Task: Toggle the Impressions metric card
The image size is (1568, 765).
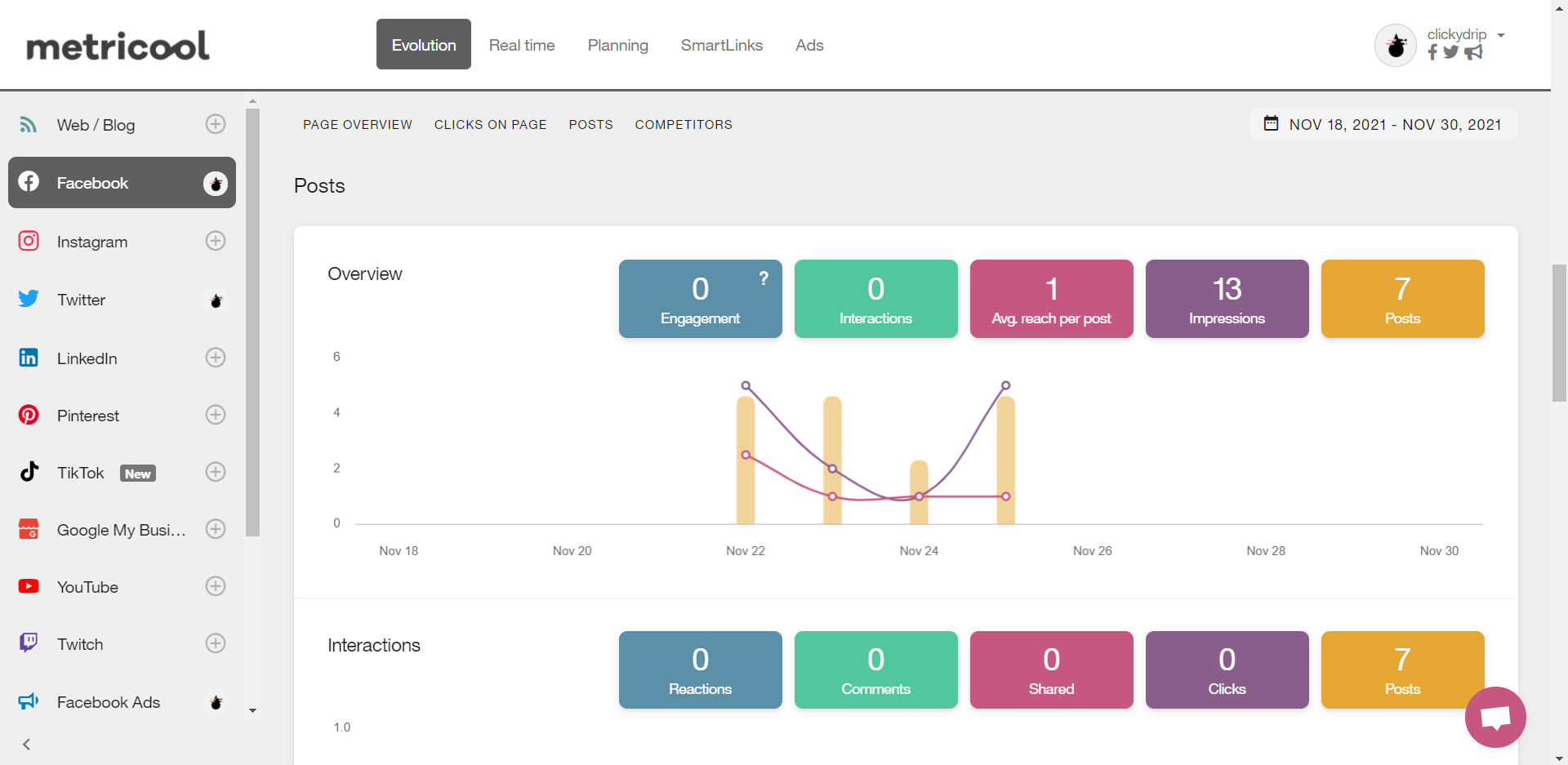Action: [x=1227, y=299]
